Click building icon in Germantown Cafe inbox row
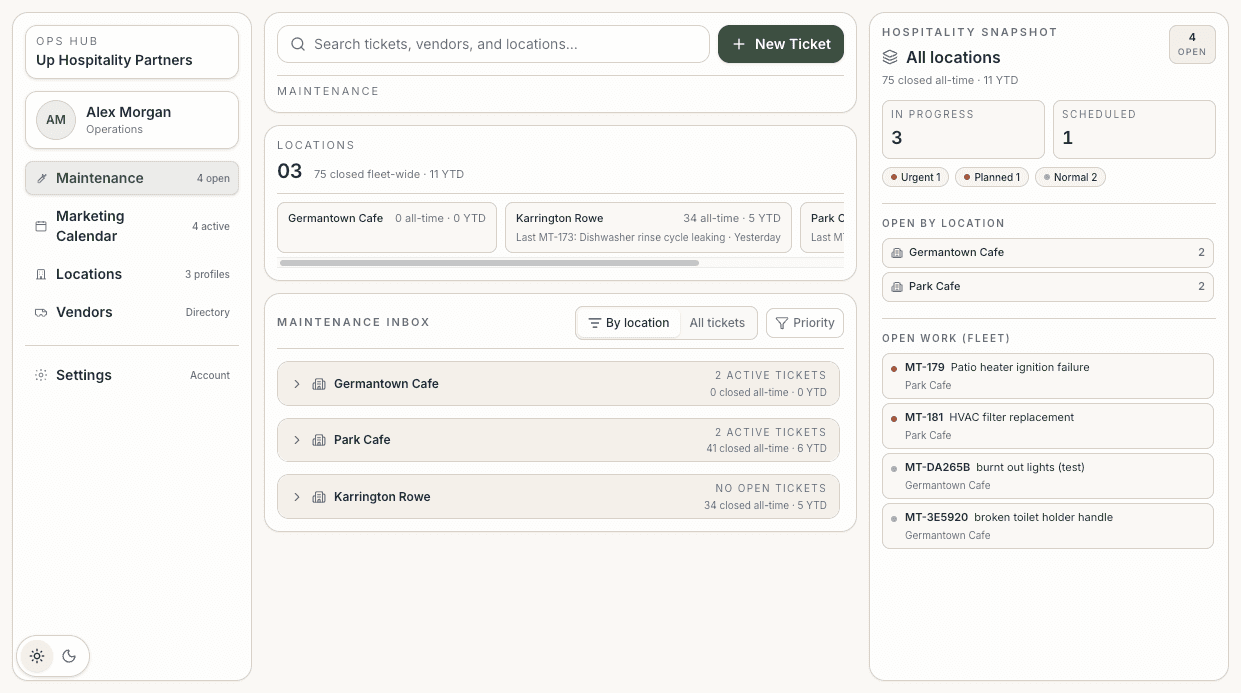 (x=319, y=384)
